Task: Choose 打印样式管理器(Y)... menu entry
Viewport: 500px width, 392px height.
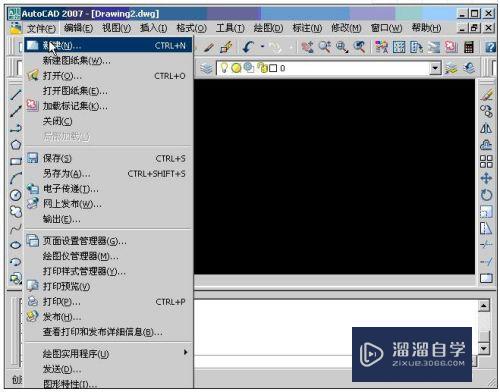Action: tap(108, 271)
